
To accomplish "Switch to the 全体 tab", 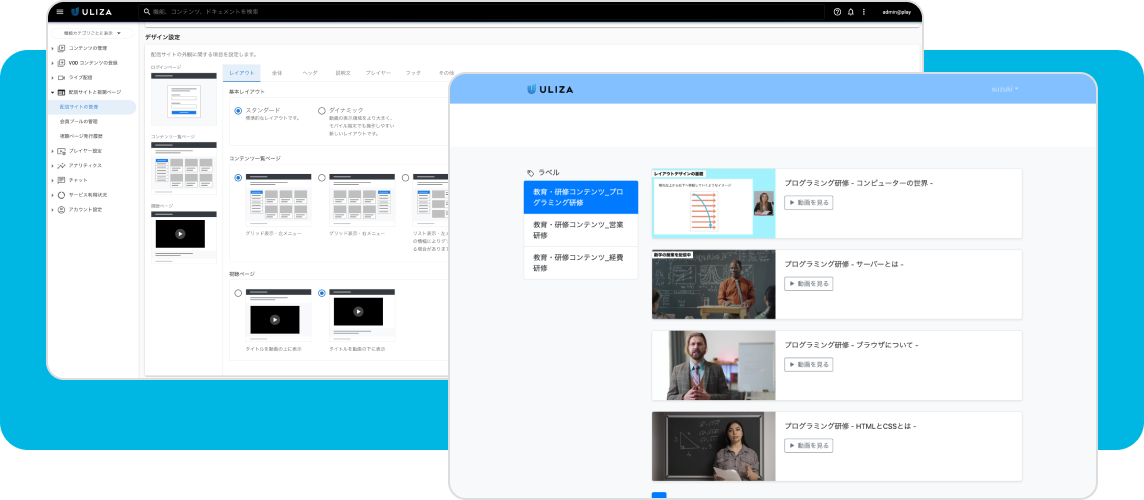I will point(277,73).
